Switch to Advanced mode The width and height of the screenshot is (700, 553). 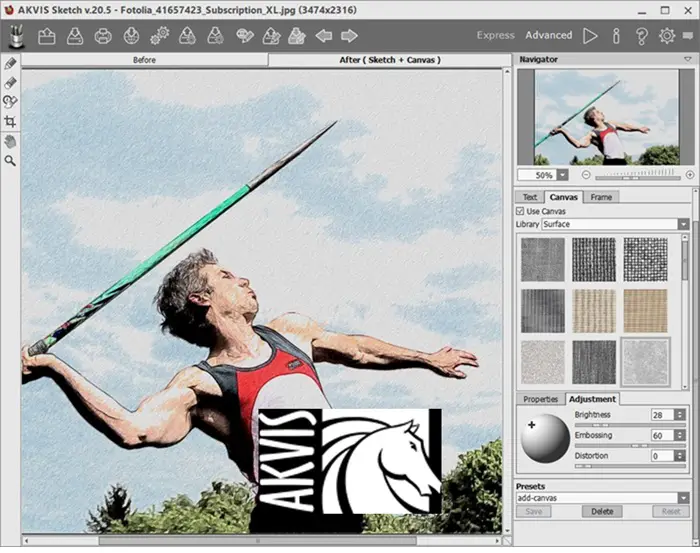pos(549,35)
